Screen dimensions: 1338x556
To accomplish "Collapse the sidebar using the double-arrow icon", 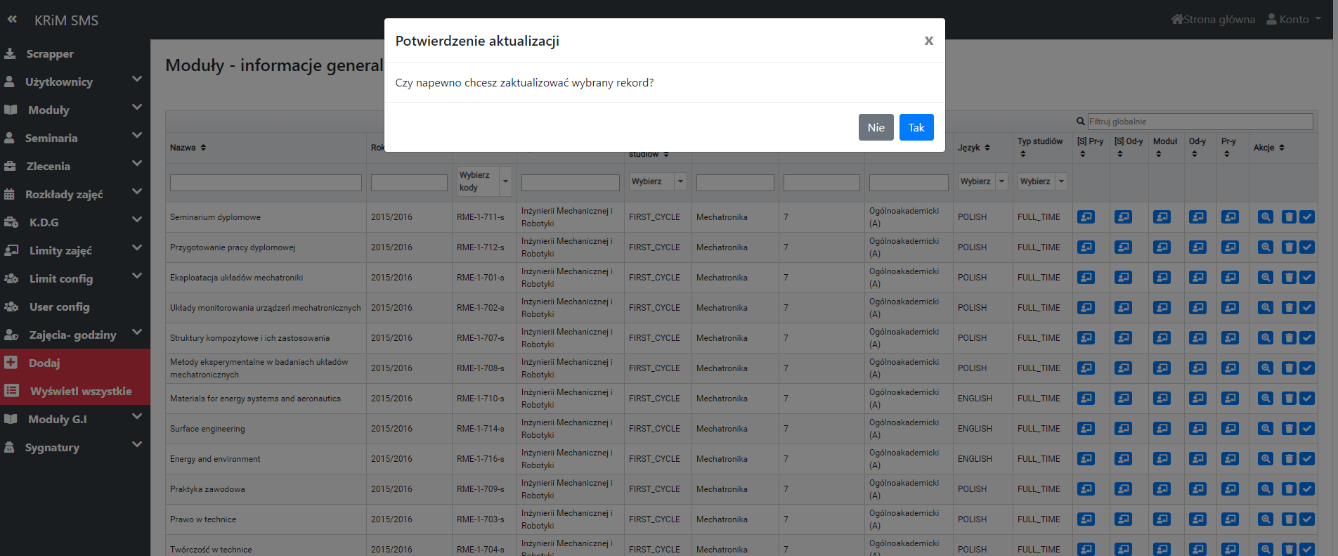I will click(x=12, y=20).
